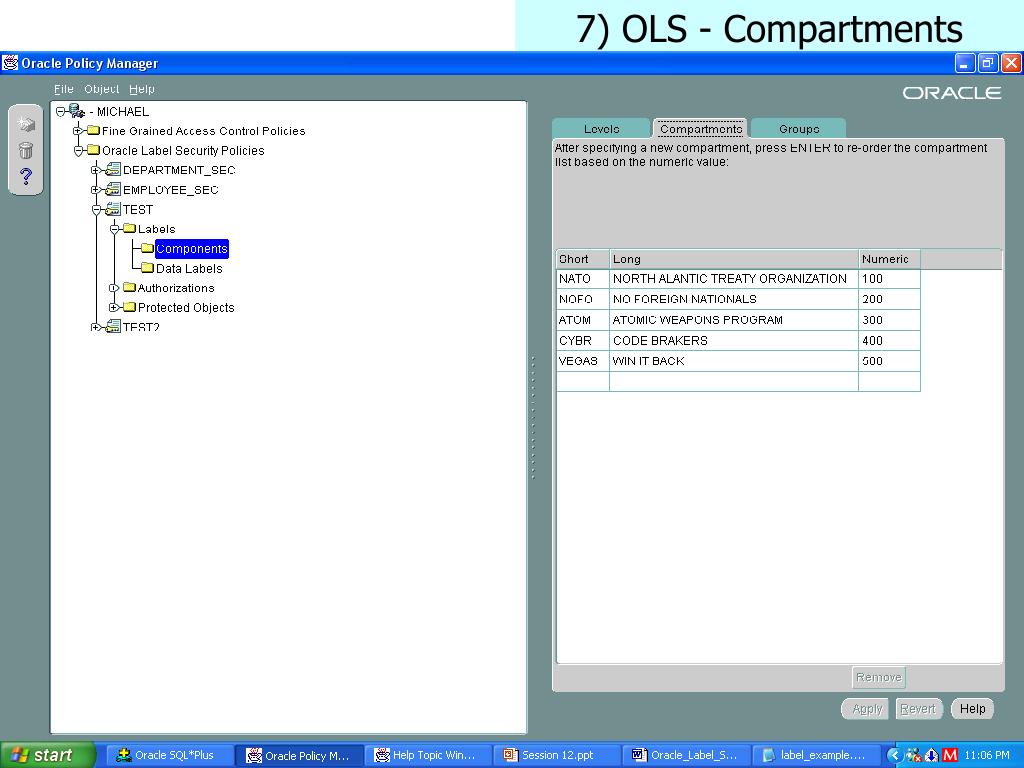Expand the EMPLOYEE_SEC policy node
Image resolution: width=1024 pixels, height=768 pixels.
pyautogui.click(x=96, y=190)
